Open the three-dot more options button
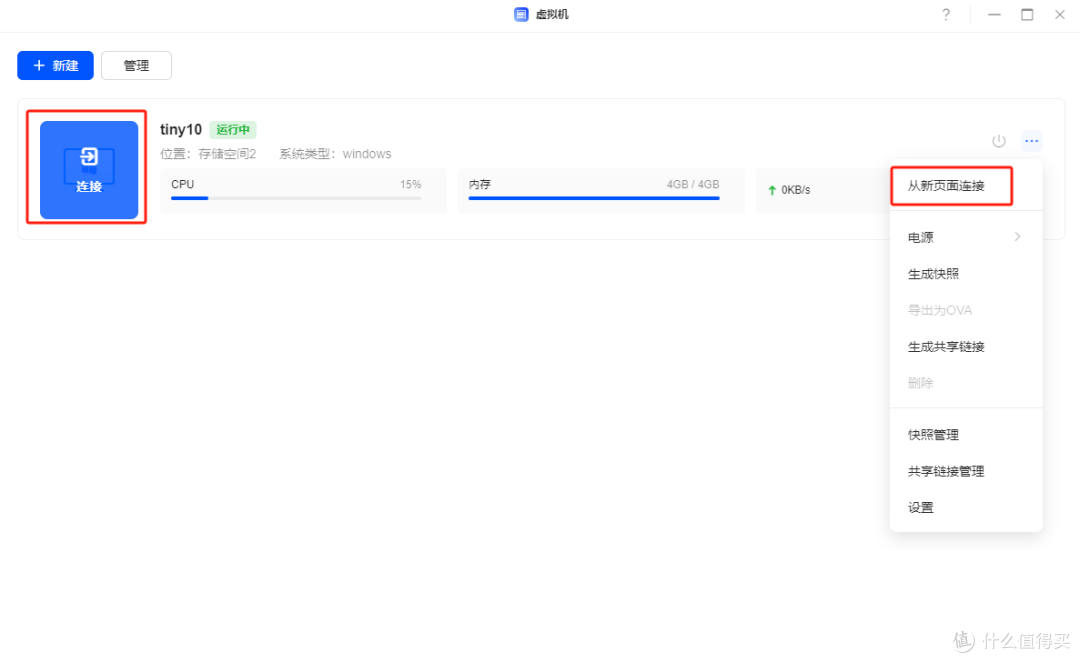 pyautogui.click(x=1031, y=141)
